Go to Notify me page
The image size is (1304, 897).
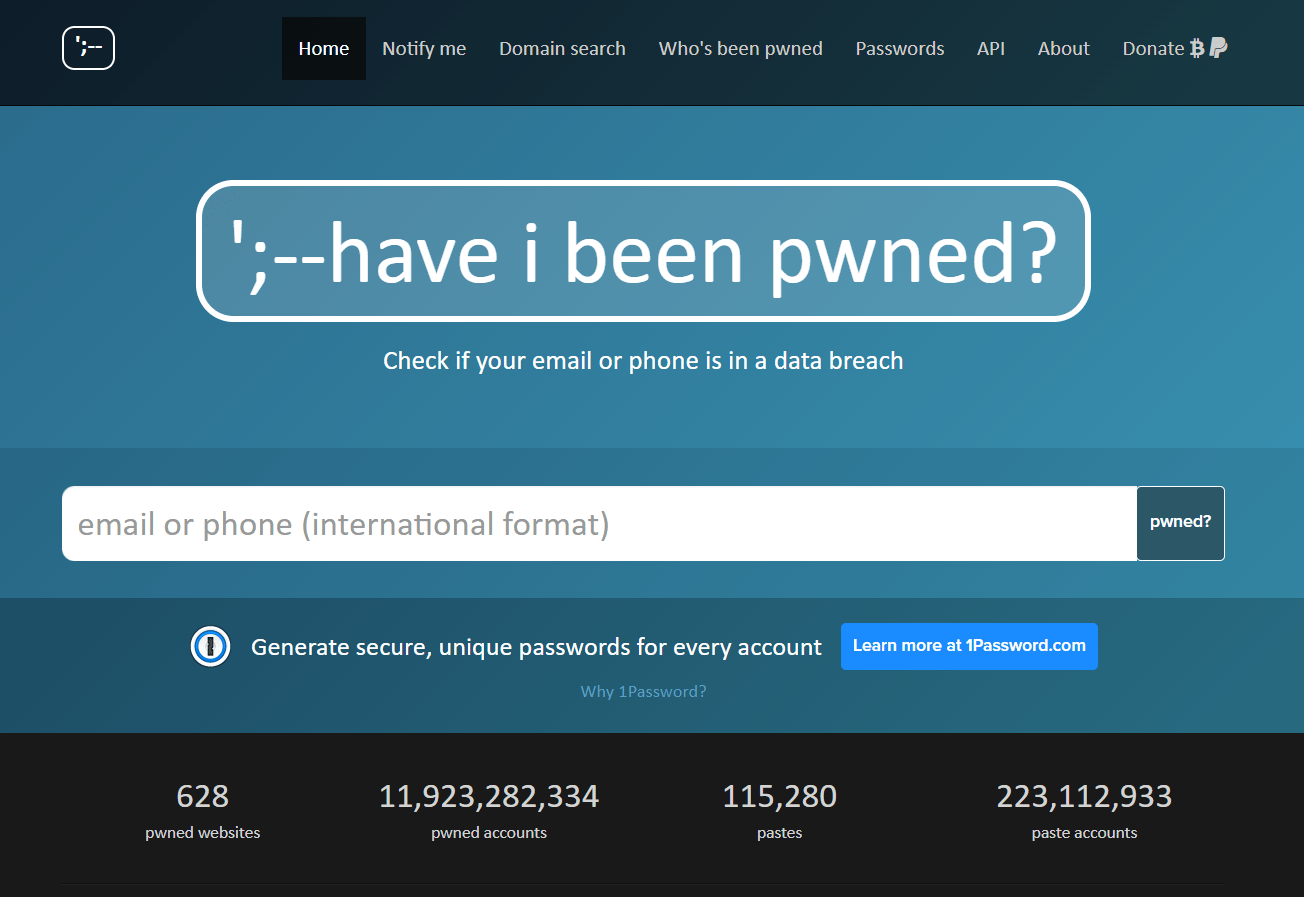(x=424, y=48)
